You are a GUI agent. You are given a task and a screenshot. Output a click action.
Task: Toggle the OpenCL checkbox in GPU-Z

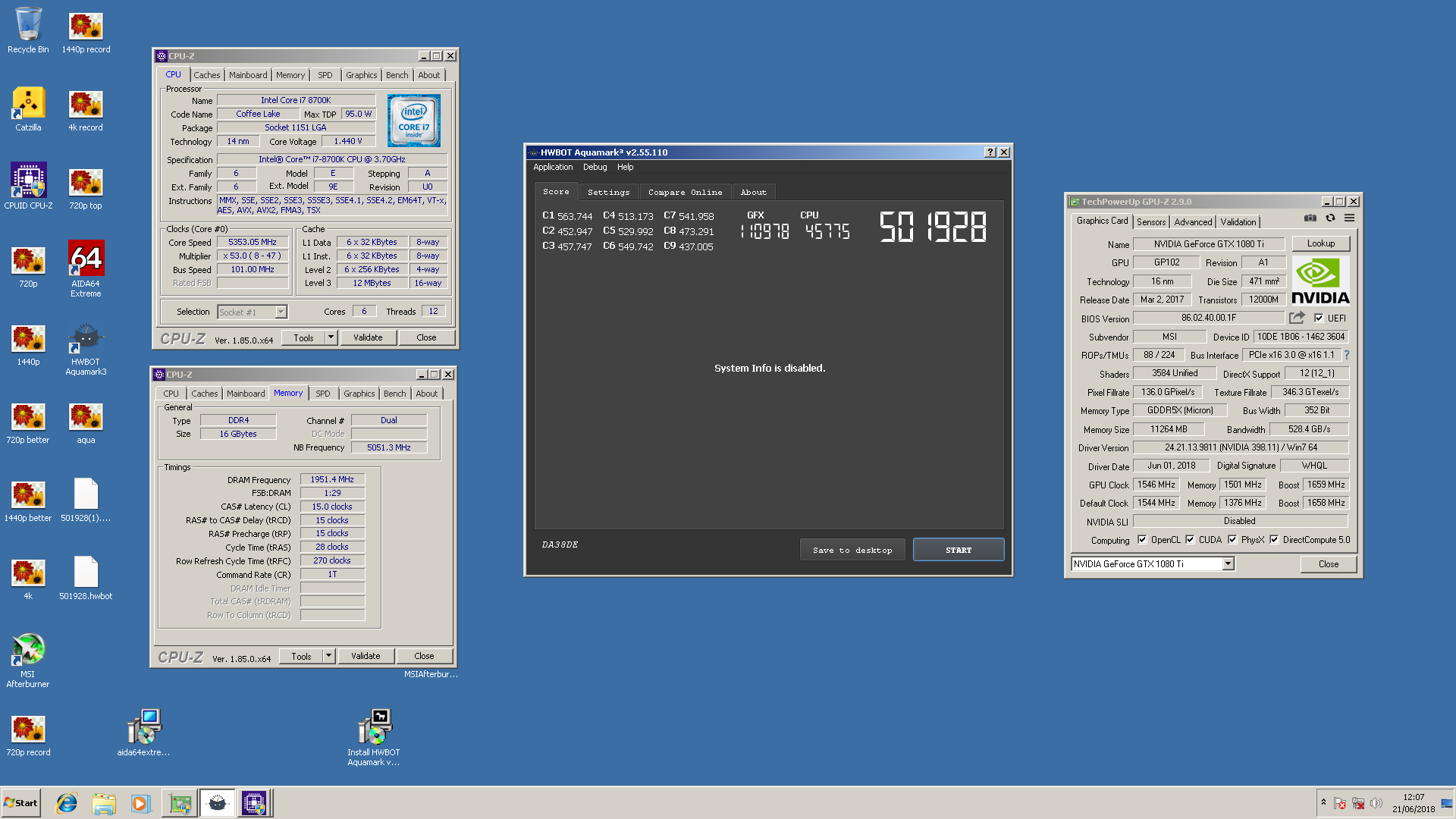point(1142,540)
